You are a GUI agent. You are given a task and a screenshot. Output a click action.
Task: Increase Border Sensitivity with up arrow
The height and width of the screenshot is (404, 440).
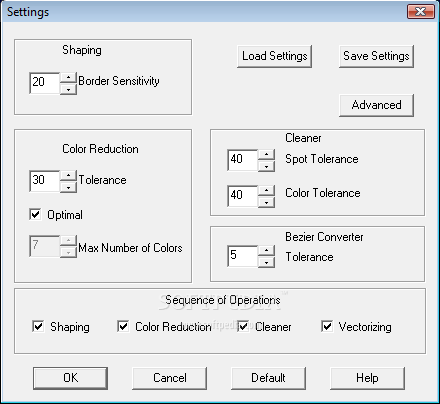pos(68,77)
